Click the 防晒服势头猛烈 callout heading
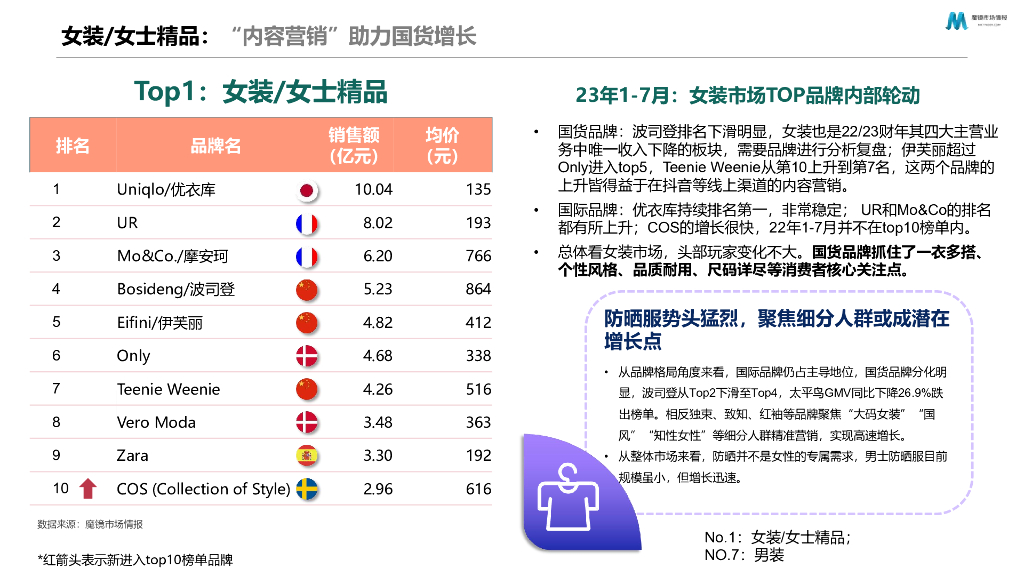This screenshot has height=576, width=1024. 776,330
